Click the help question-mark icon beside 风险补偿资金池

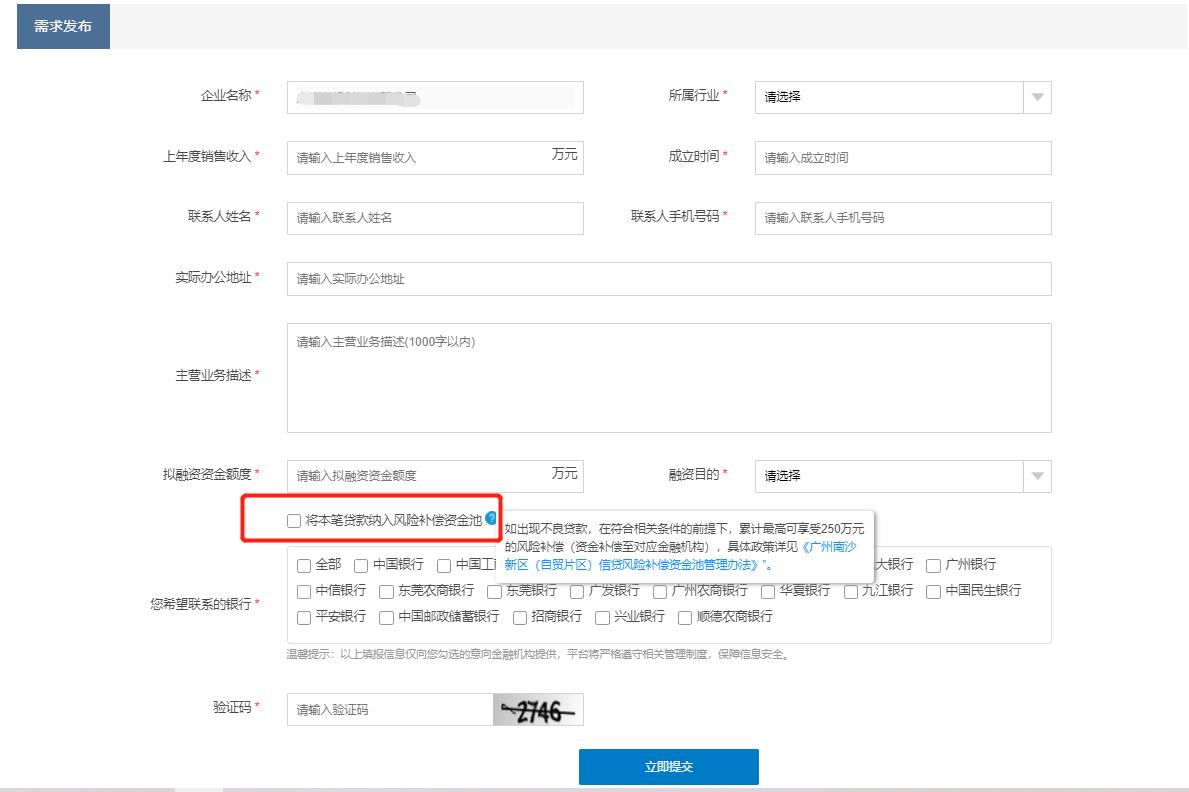(491, 518)
